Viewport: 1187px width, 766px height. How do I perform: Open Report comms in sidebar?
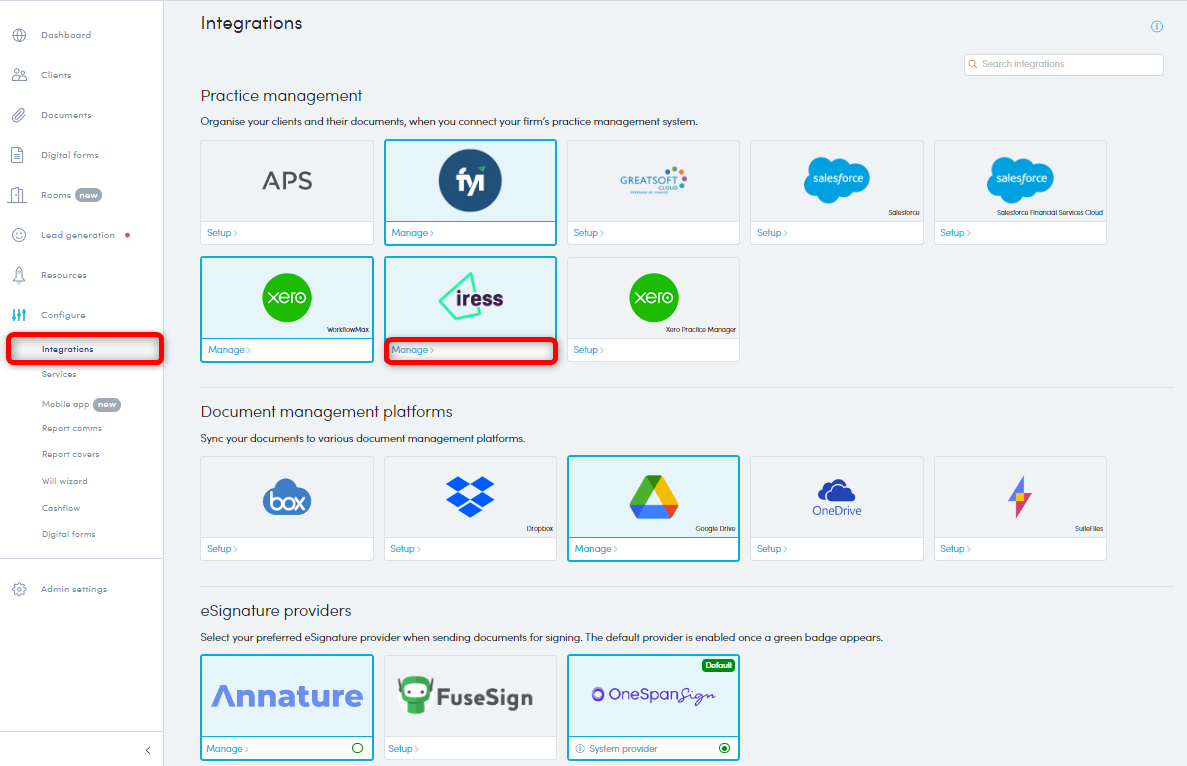72,428
